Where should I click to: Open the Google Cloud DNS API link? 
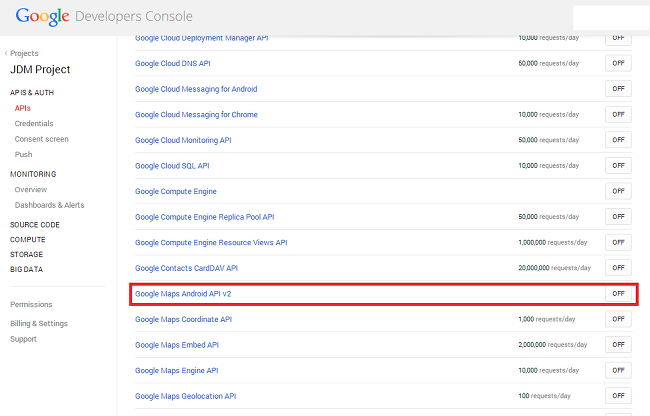(172, 63)
